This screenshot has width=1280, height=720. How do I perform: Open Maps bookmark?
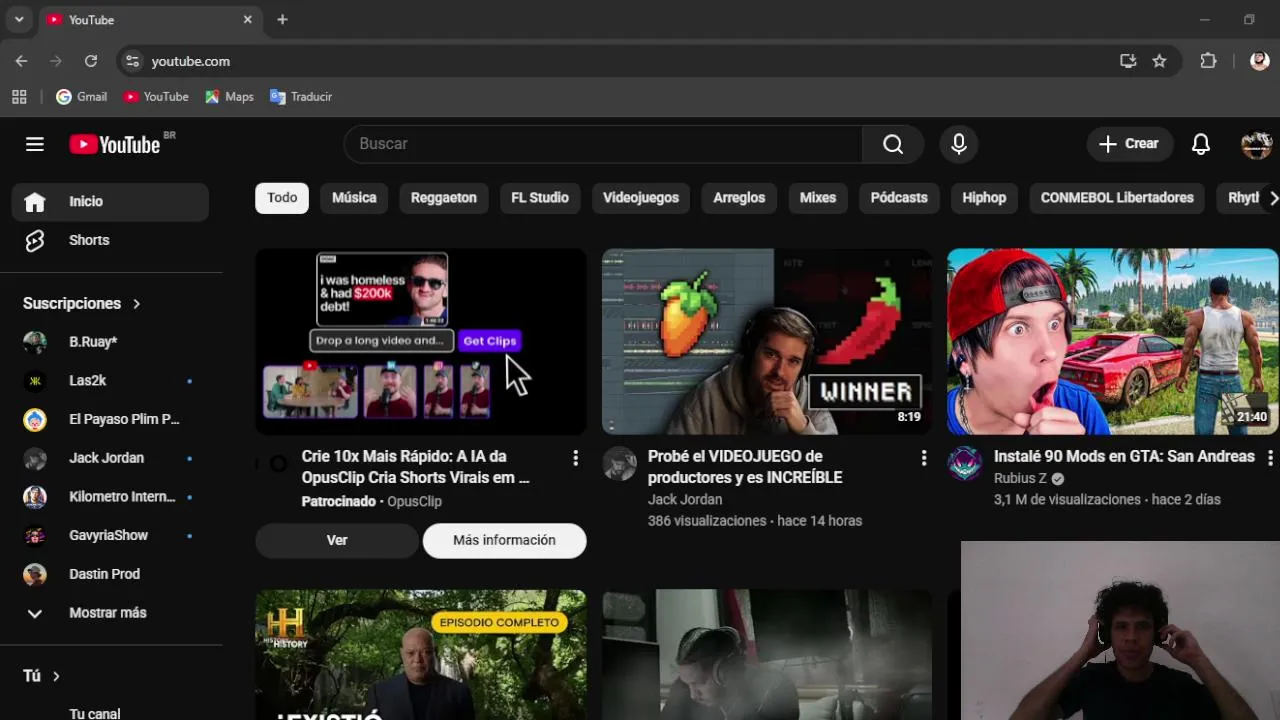229,97
